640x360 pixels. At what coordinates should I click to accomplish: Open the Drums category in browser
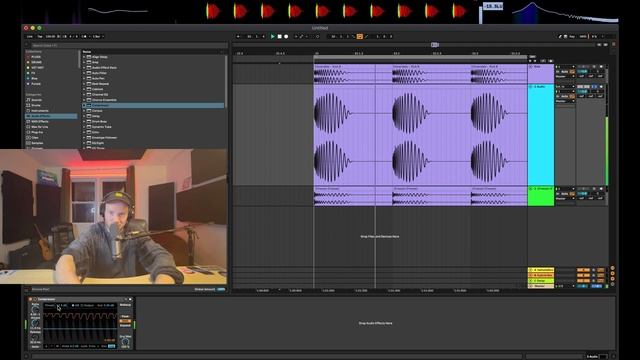click(x=36, y=105)
